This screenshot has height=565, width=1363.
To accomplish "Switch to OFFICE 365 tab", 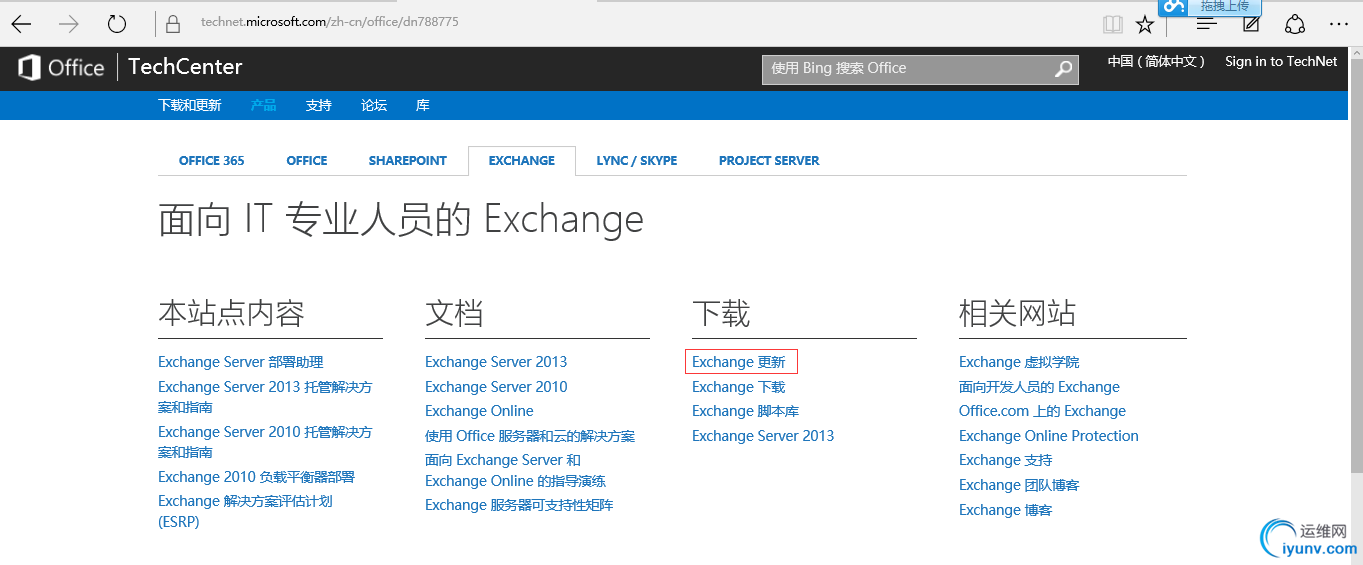I will [x=212, y=160].
